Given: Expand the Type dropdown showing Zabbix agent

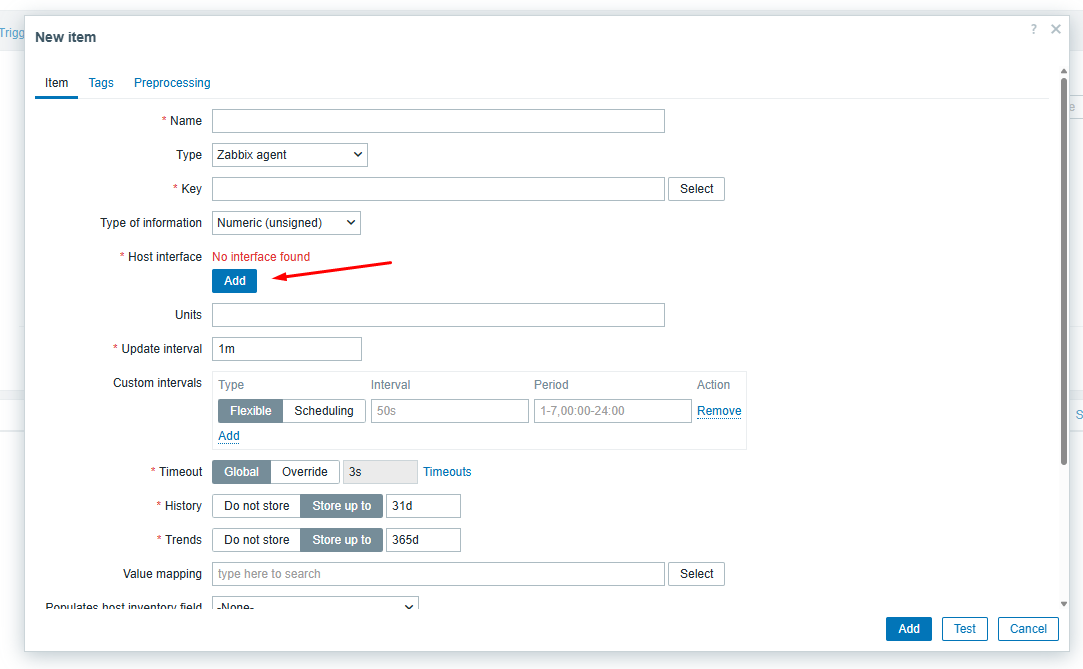Looking at the screenshot, I should pyautogui.click(x=290, y=155).
